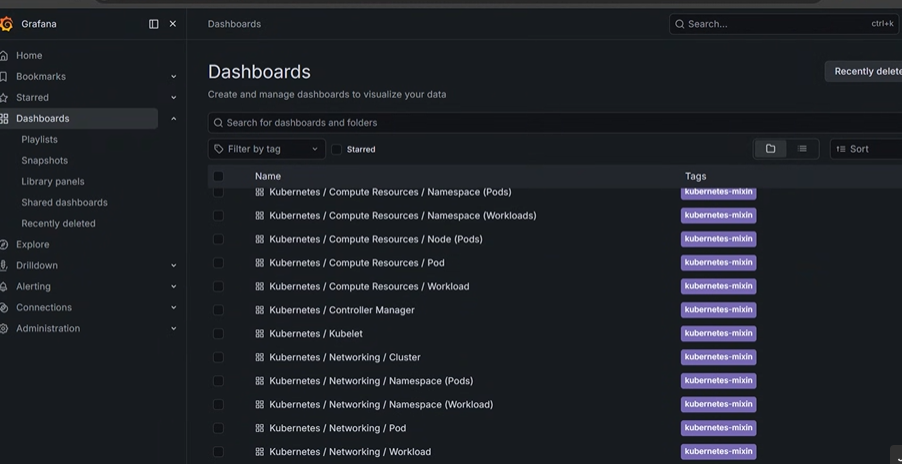Open Playlists in sidebar
The width and height of the screenshot is (902, 464).
(39, 140)
